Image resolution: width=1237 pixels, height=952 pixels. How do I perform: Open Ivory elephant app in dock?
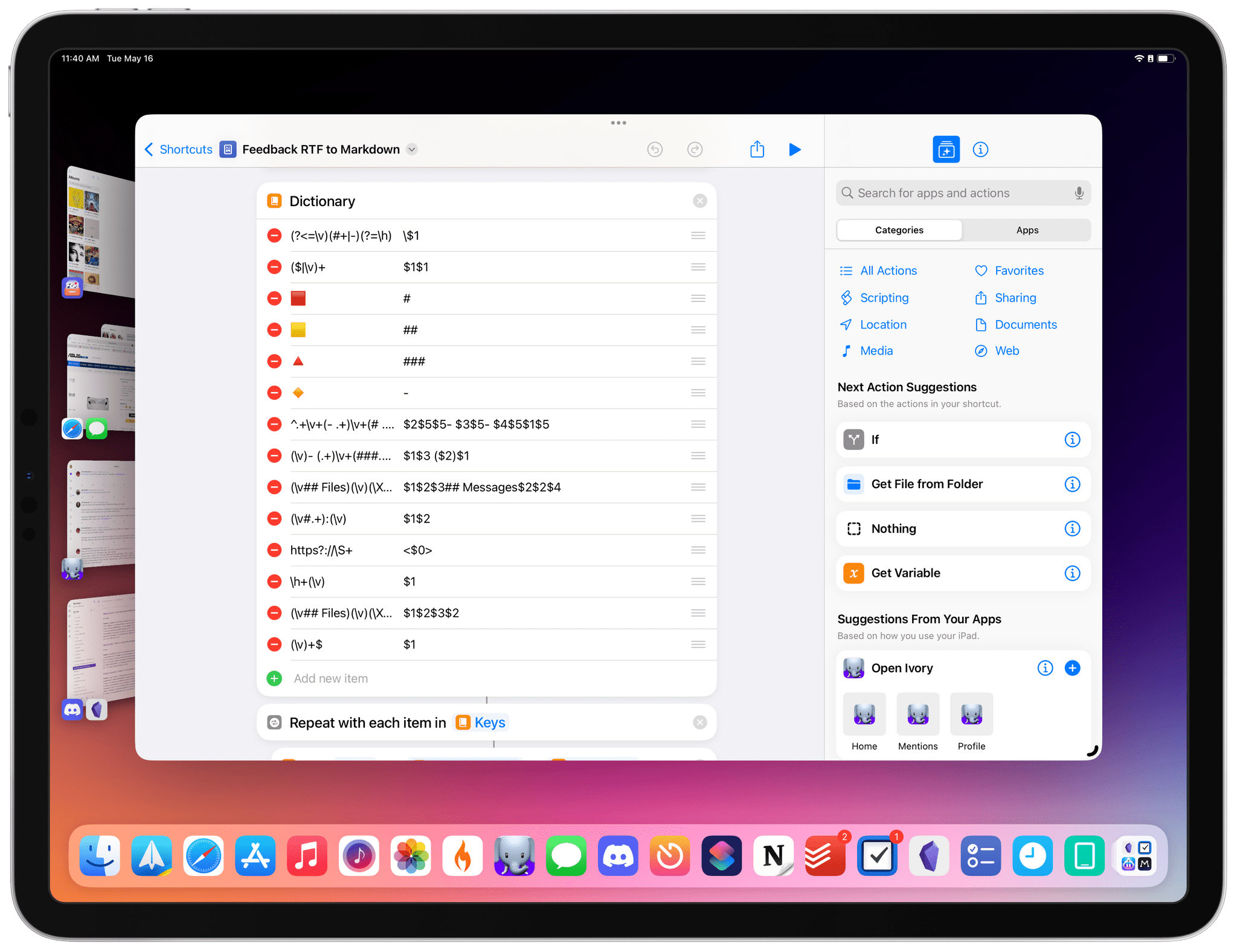point(515,856)
